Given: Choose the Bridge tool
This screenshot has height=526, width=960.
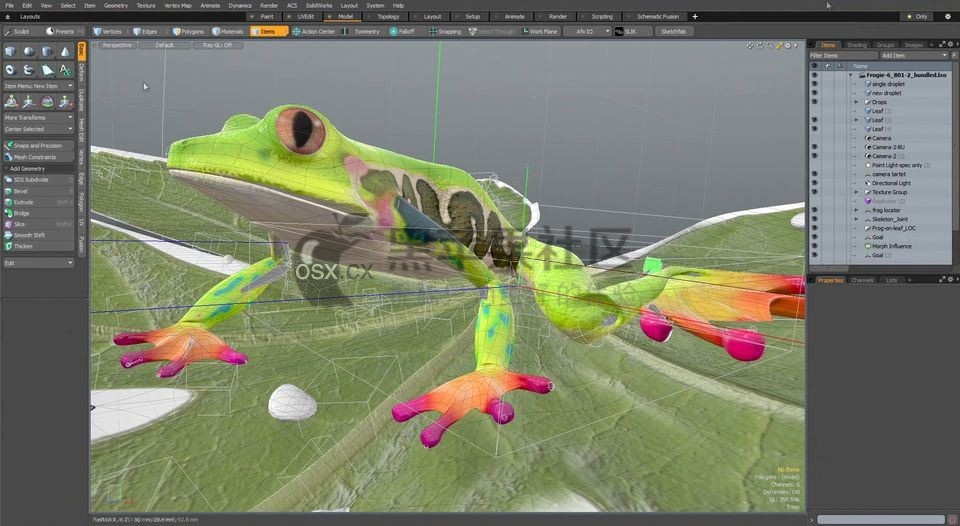Looking at the screenshot, I should coord(38,213).
